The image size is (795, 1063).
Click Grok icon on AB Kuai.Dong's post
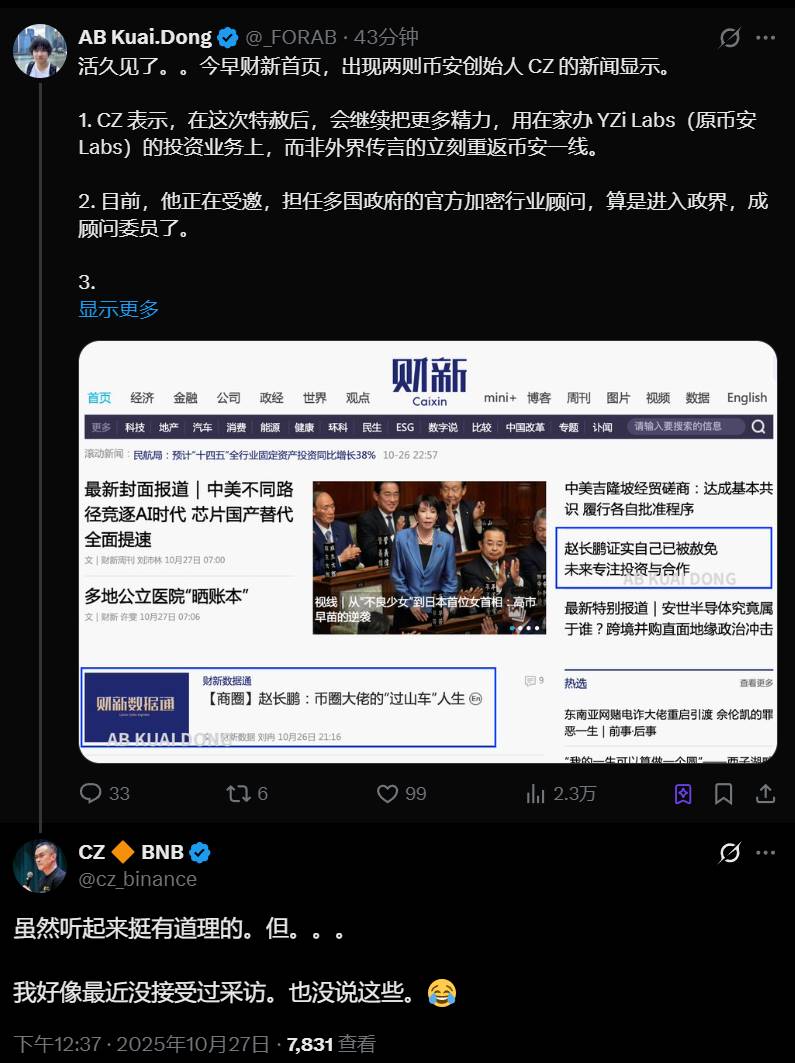(x=730, y=37)
